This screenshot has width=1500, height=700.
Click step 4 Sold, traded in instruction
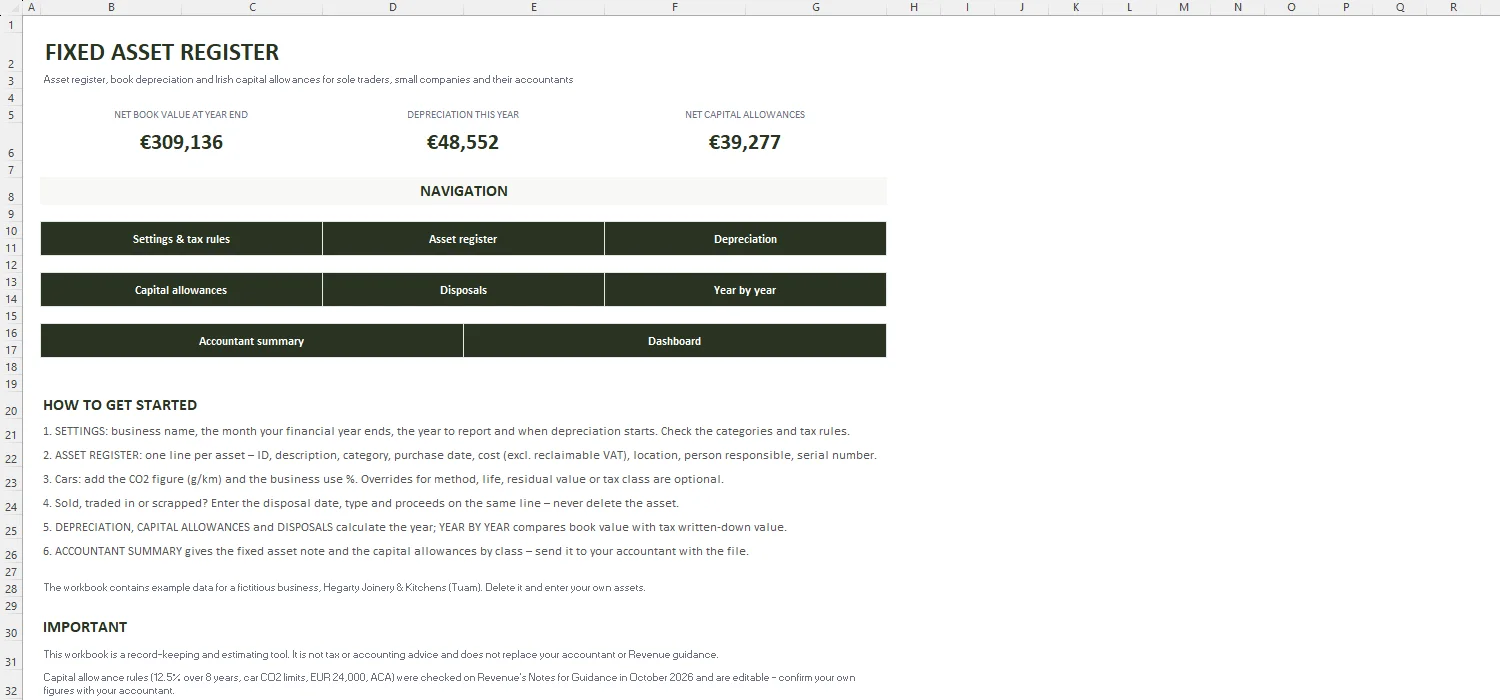coord(361,503)
